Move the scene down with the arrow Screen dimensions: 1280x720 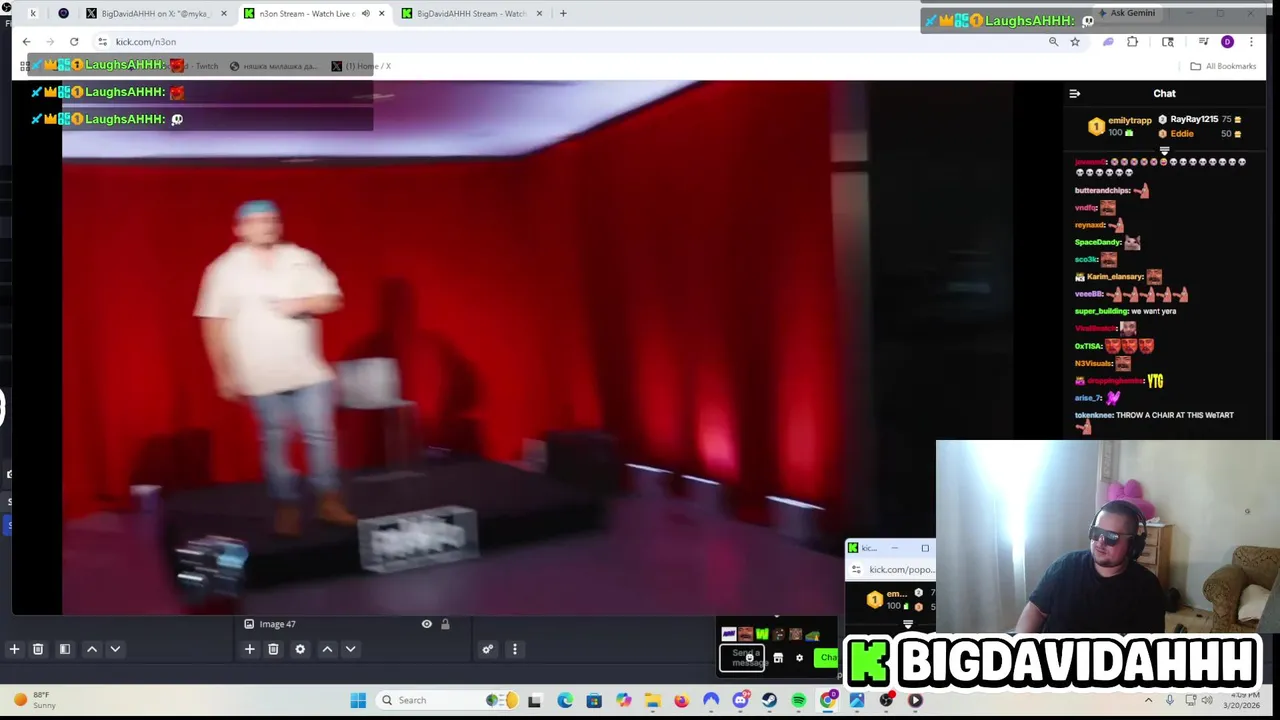(115, 649)
